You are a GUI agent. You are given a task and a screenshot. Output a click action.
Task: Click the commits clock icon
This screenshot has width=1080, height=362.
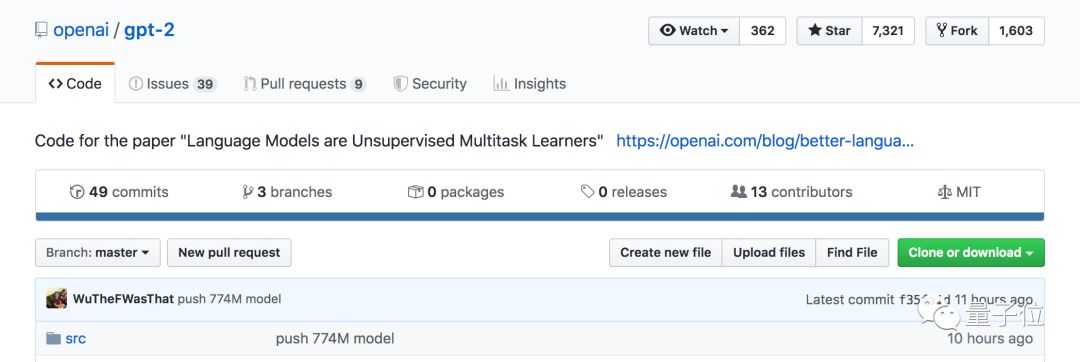coord(77,192)
